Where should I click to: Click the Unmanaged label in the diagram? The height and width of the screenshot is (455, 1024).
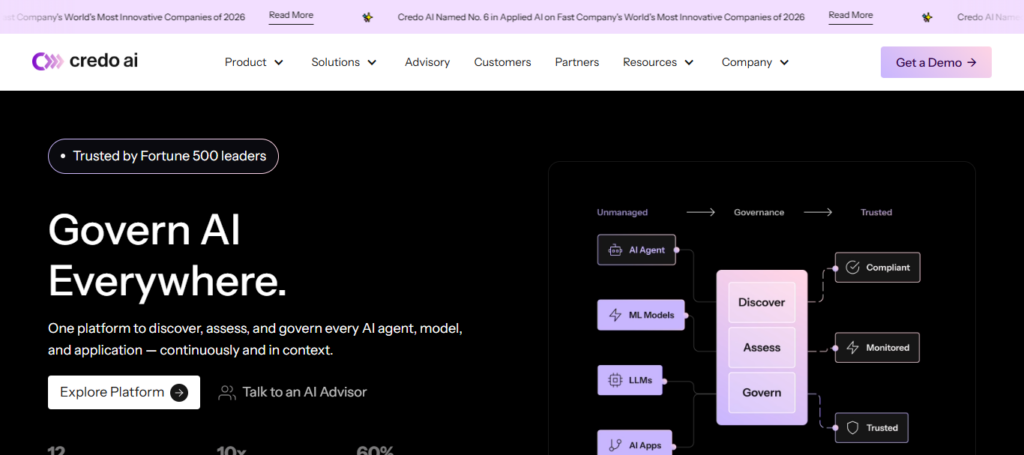click(x=622, y=212)
